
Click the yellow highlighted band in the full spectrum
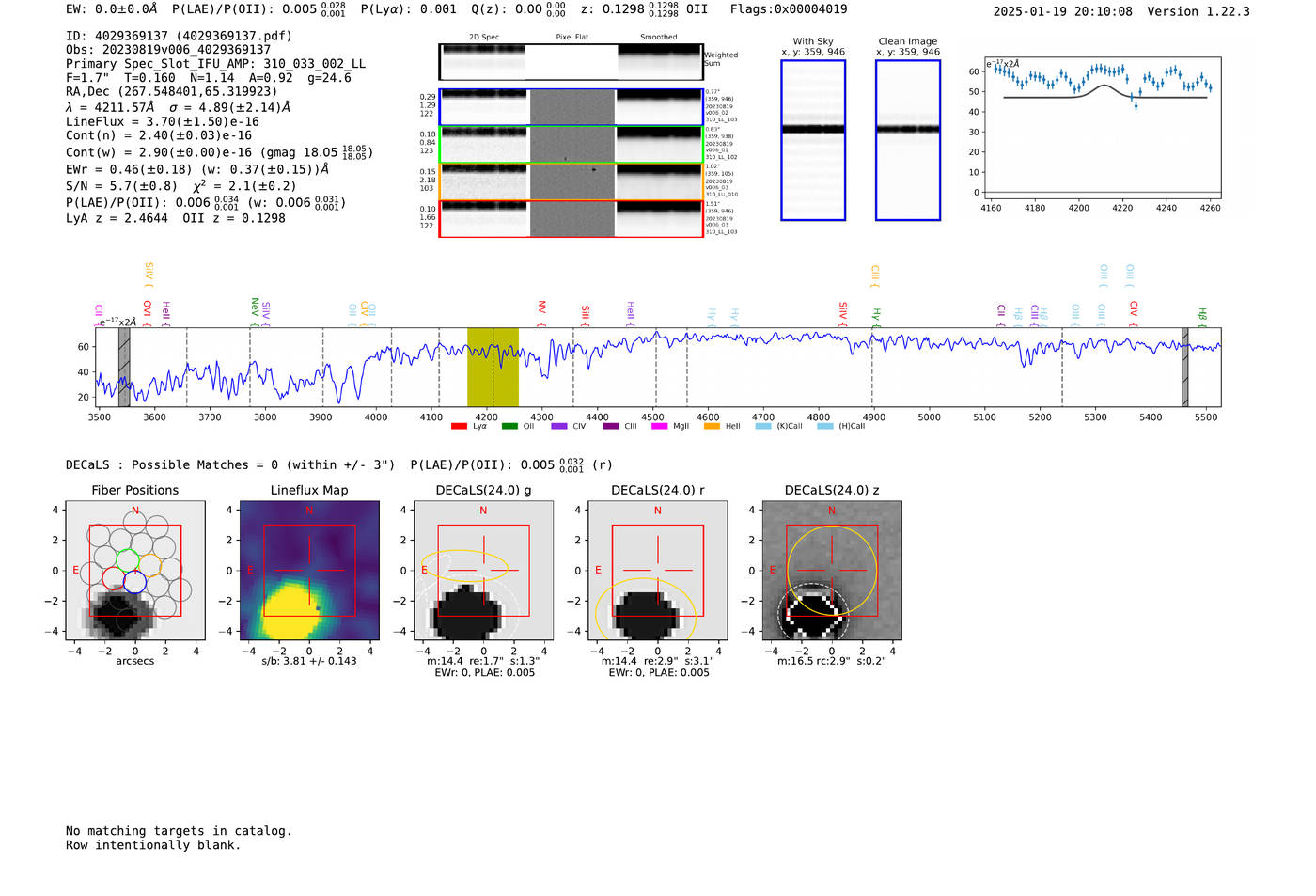(x=493, y=367)
